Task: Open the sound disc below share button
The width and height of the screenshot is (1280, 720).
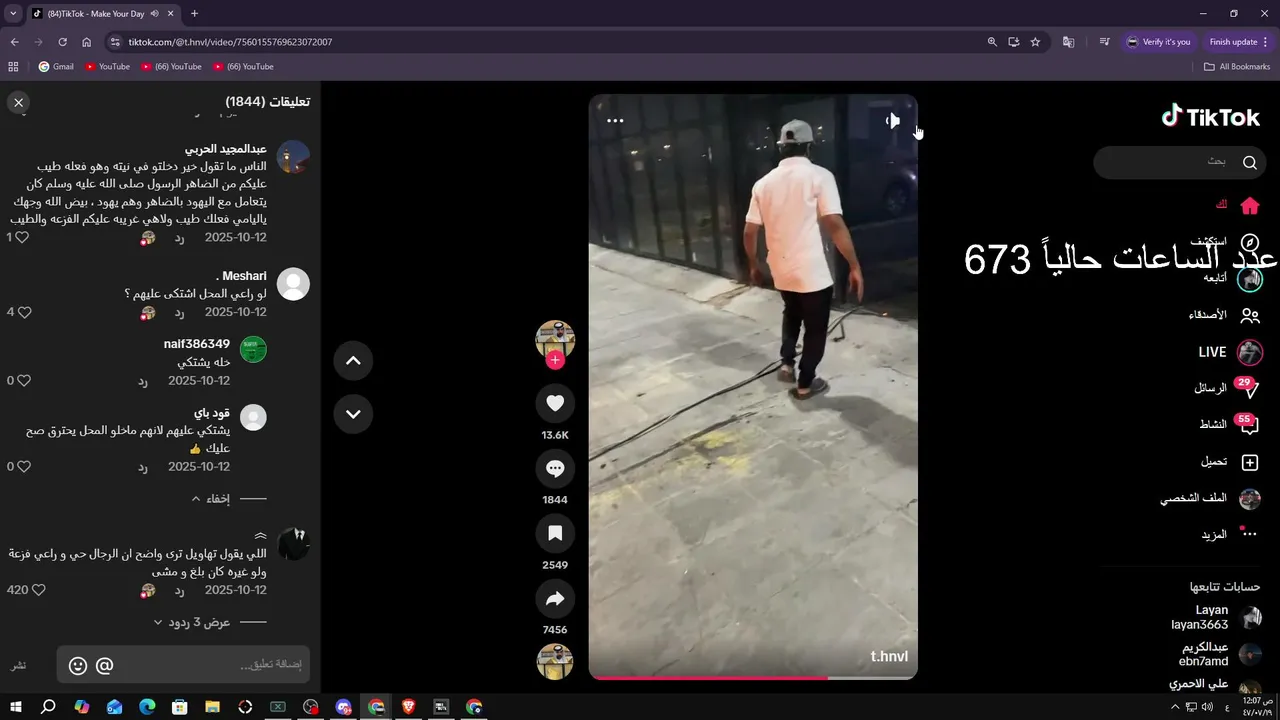Action: tap(555, 662)
